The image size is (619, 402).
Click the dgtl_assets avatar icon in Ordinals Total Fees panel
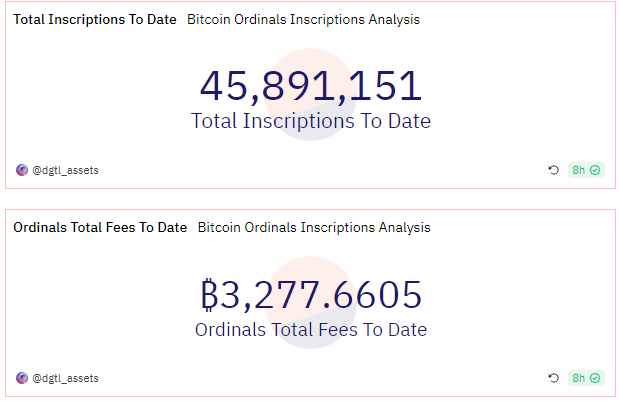click(22, 378)
